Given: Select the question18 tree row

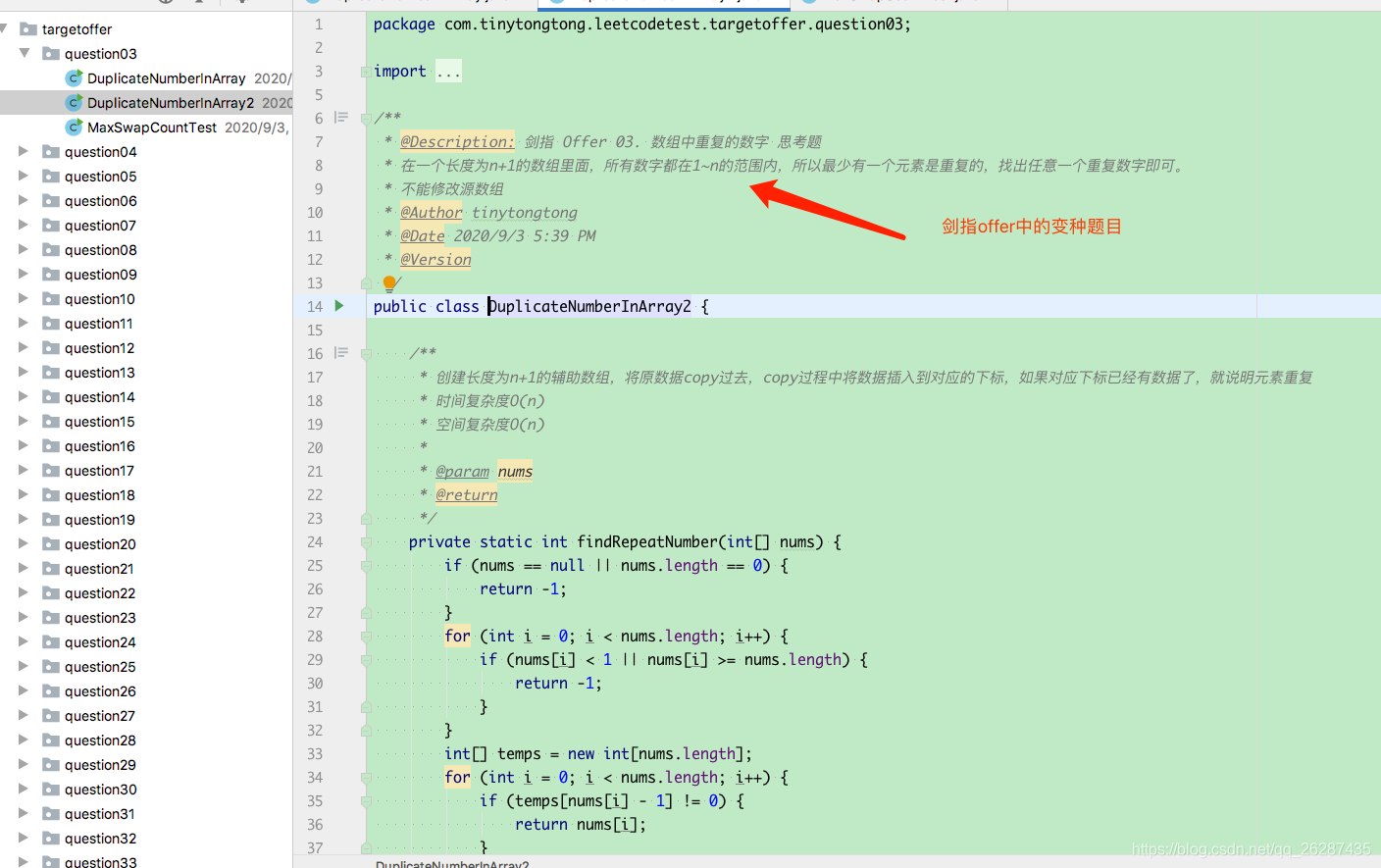Looking at the screenshot, I should tap(146, 495).
